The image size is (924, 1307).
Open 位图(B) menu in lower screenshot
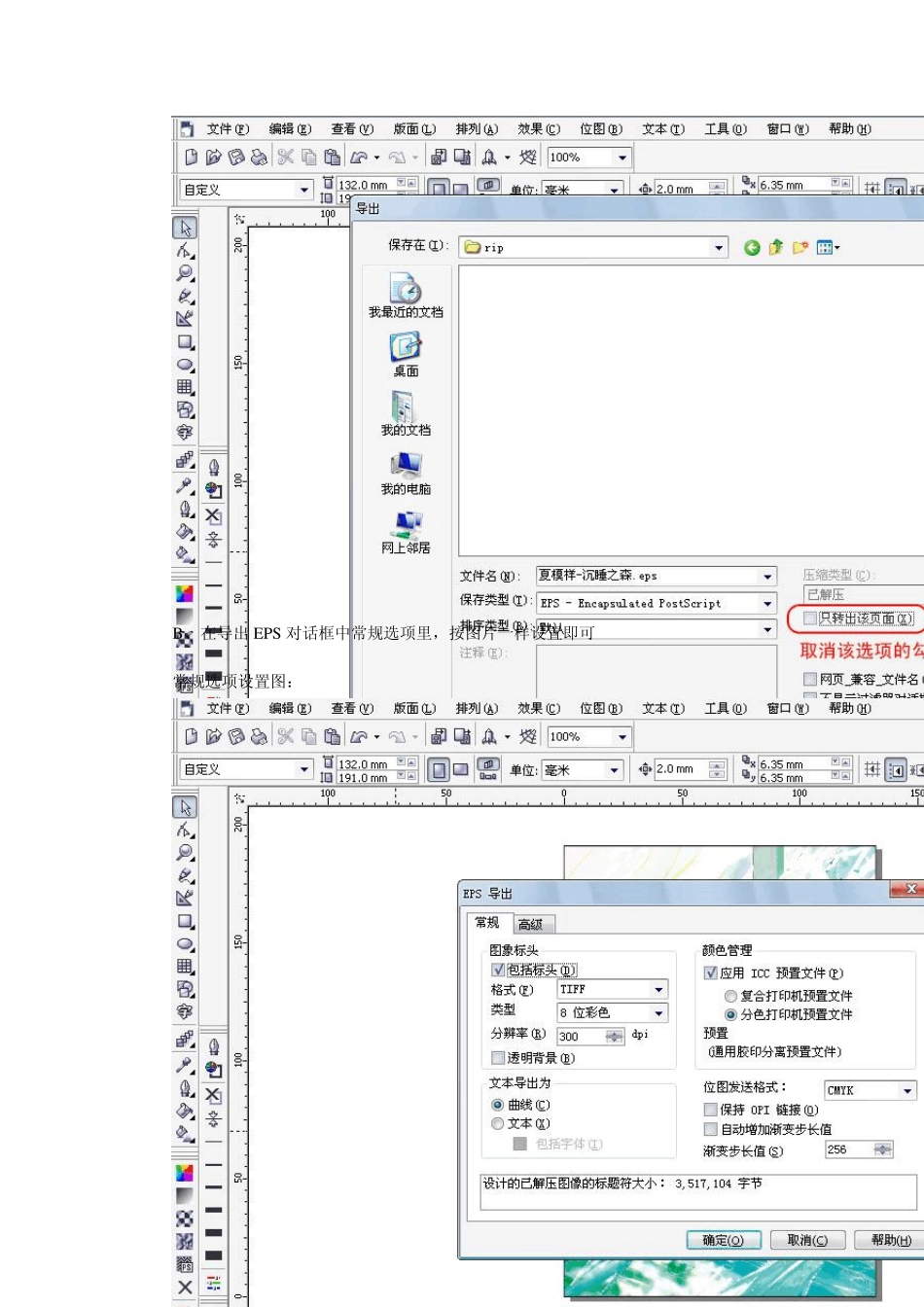tap(601, 709)
